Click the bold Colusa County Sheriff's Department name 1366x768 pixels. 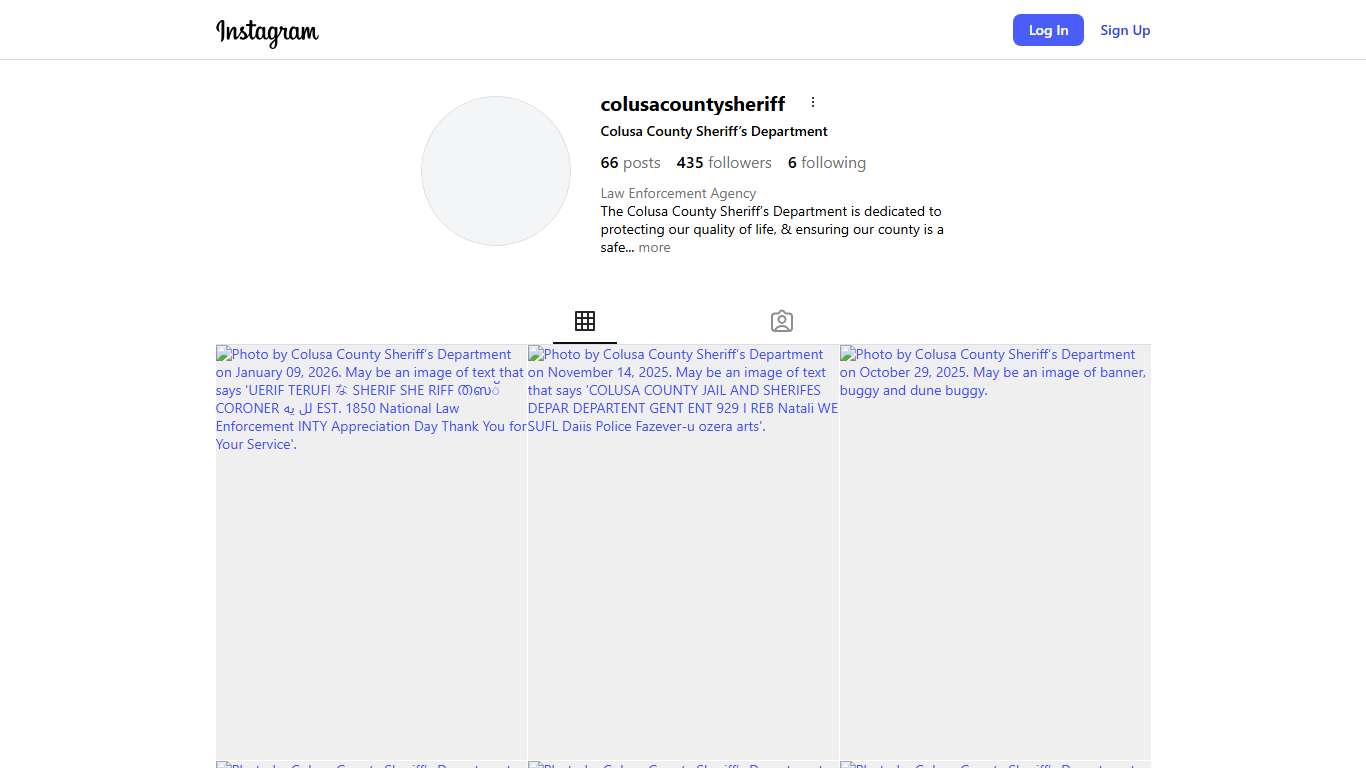(x=714, y=131)
